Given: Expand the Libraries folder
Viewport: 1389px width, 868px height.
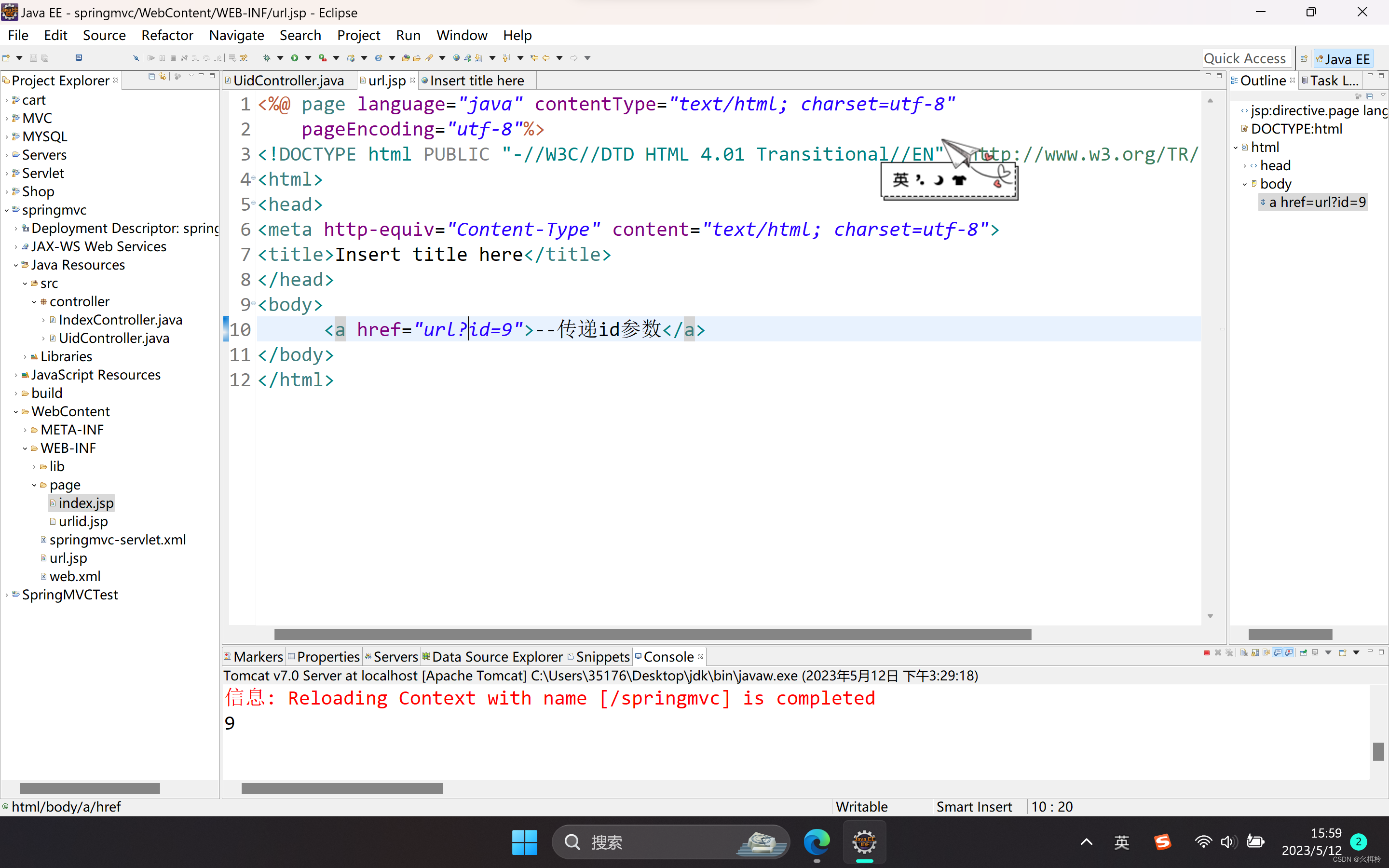Looking at the screenshot, I should pyautogui.click(x=25, y=357).
